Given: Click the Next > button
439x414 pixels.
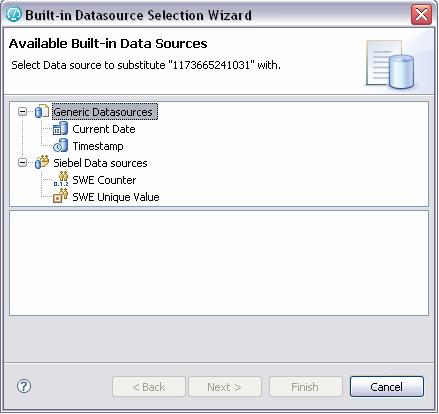Looking at the screenshot, I should pyautogui.click(x=224, y=387).
